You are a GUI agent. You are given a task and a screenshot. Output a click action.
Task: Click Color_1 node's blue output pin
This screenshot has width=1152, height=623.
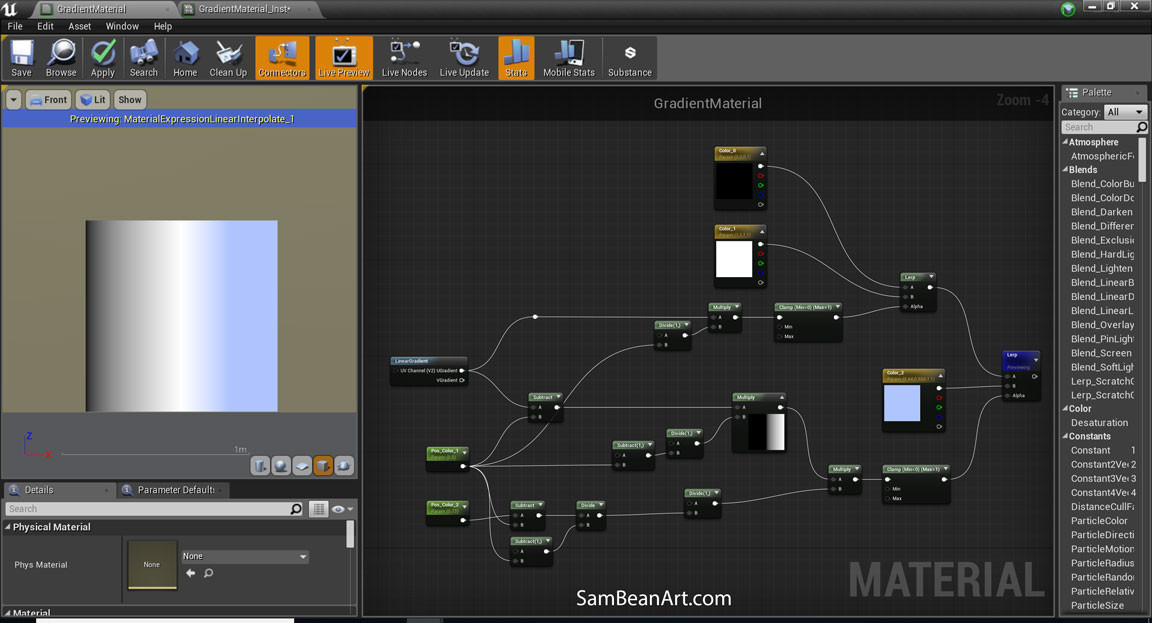(760, 273)
